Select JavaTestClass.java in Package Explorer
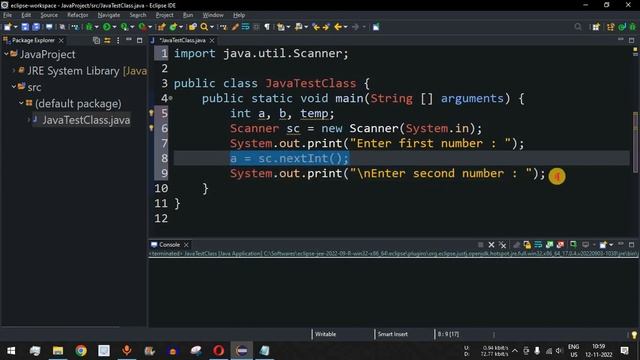 [86, 120]
